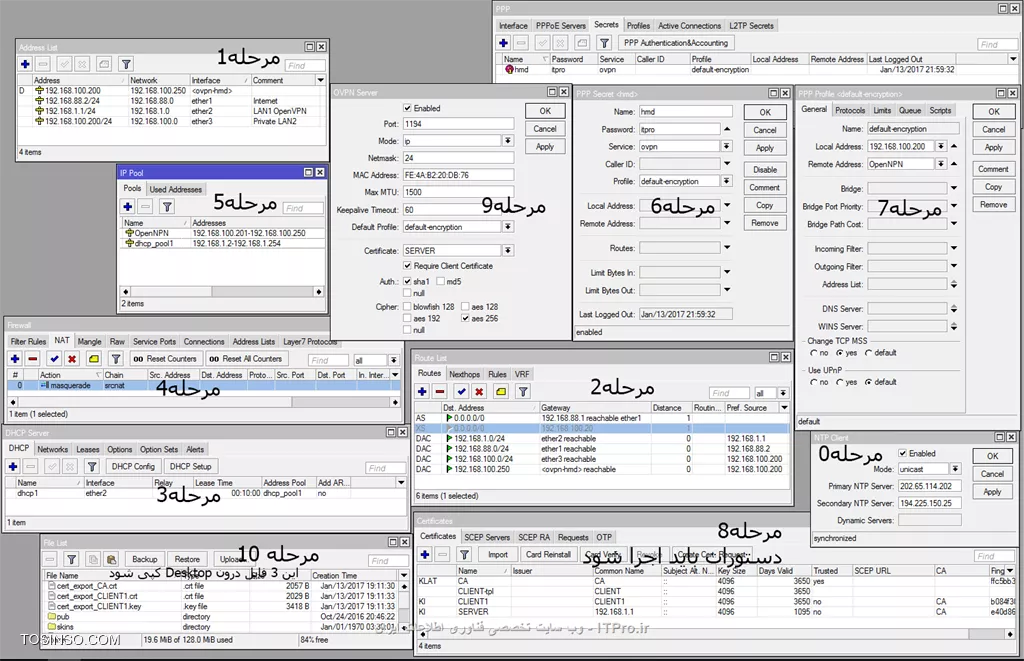Image resolution: width=1024 pixels, height=661 pixels.
Task: Click PPP Authentication&Accounting button
Action: (x=675, y=42)
